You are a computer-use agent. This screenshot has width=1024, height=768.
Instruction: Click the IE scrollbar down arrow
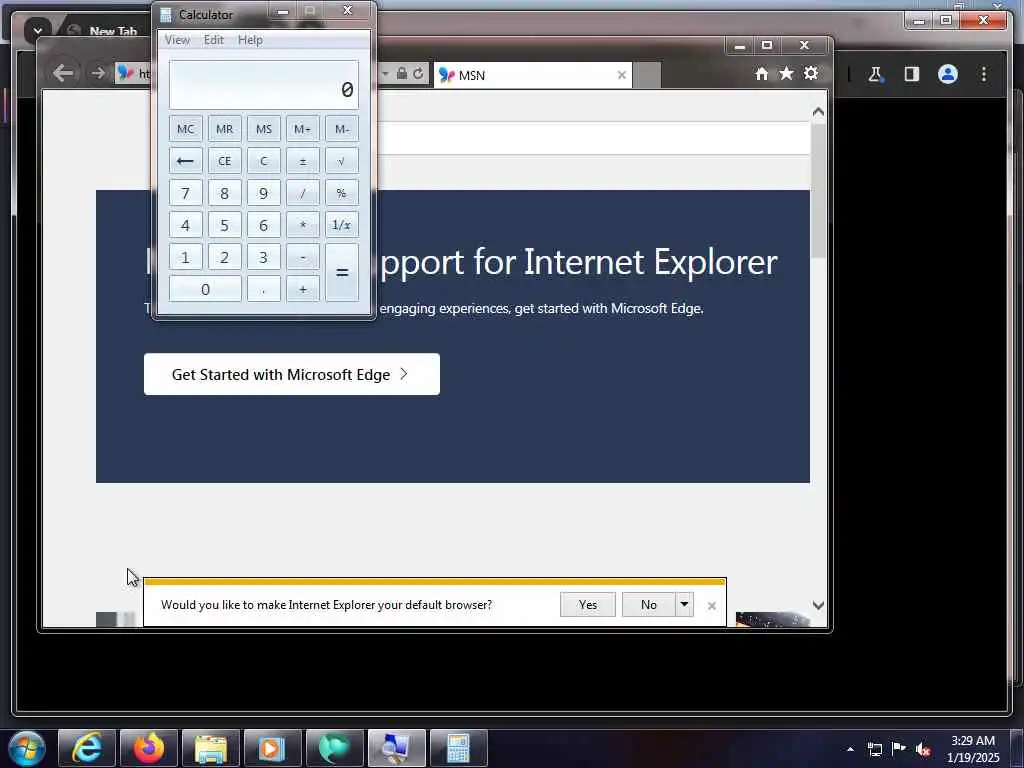818,605
